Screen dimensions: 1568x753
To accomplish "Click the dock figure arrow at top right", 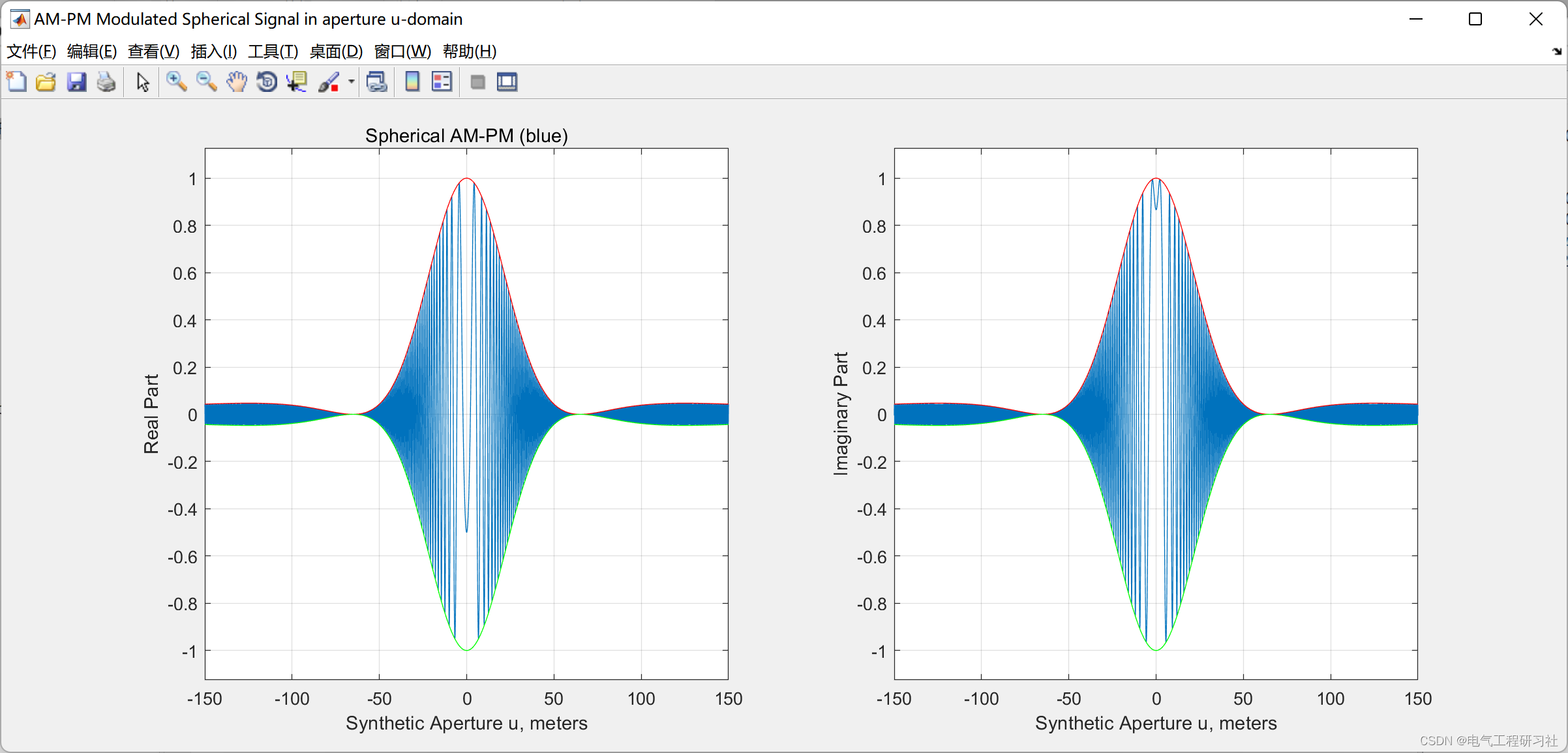I will 1557,52.
